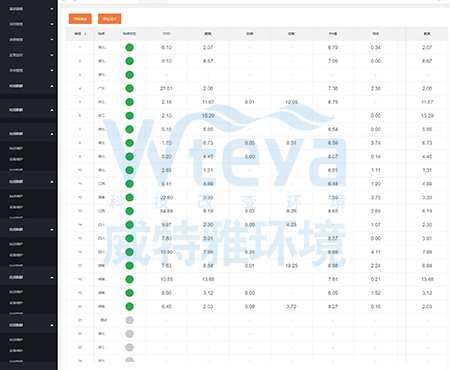450x370 pixels.
Task: Click the right orange button above the table
Action: click(110, 19)
